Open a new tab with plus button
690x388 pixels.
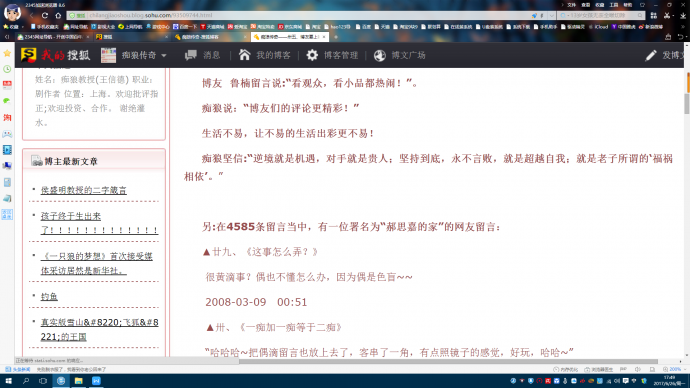coord(335,37)
